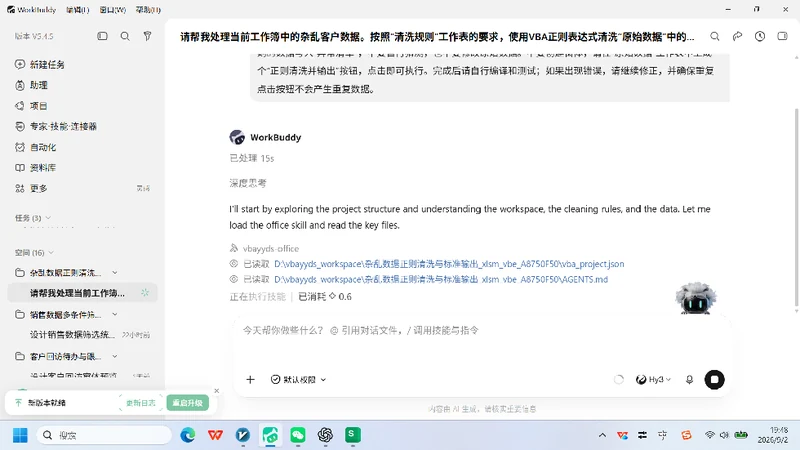The image size is (800, 450).
Task: Open the 默认权限 permissions dropdown
Action: [298, 380]
